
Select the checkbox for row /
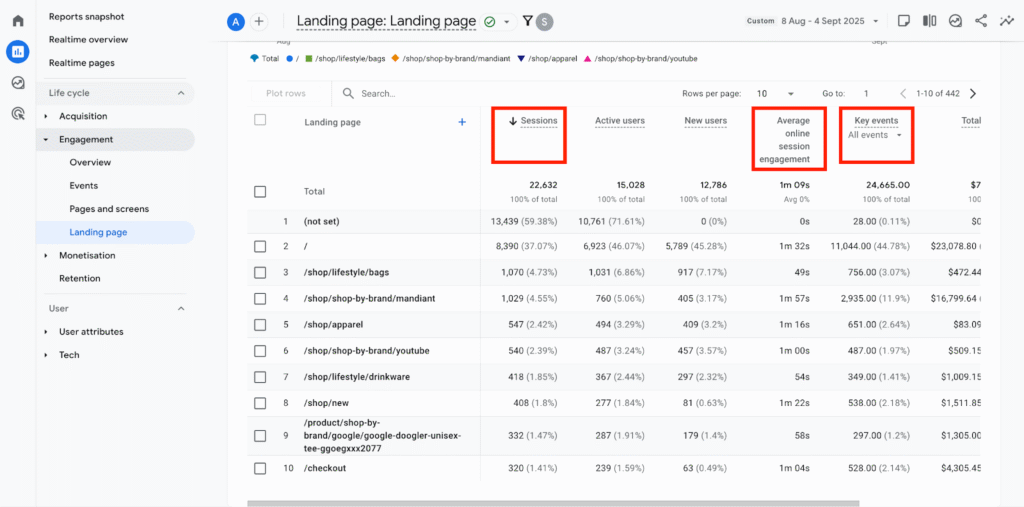(x=260, y=246)
